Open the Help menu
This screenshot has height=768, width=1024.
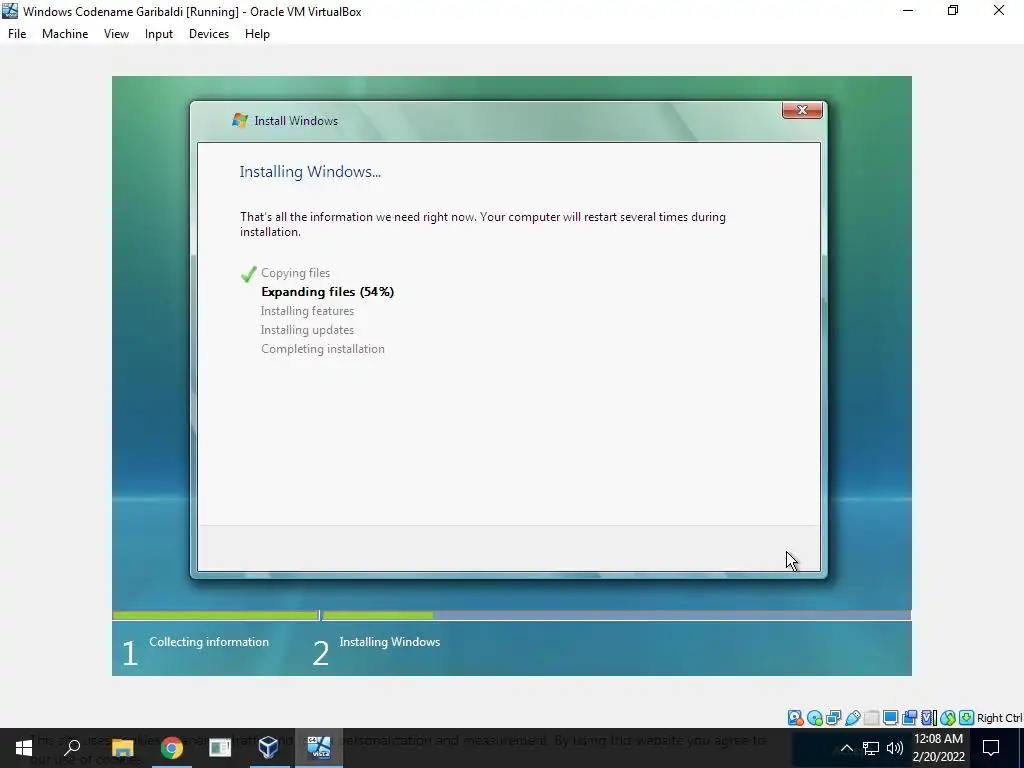[x=257, y=34]
